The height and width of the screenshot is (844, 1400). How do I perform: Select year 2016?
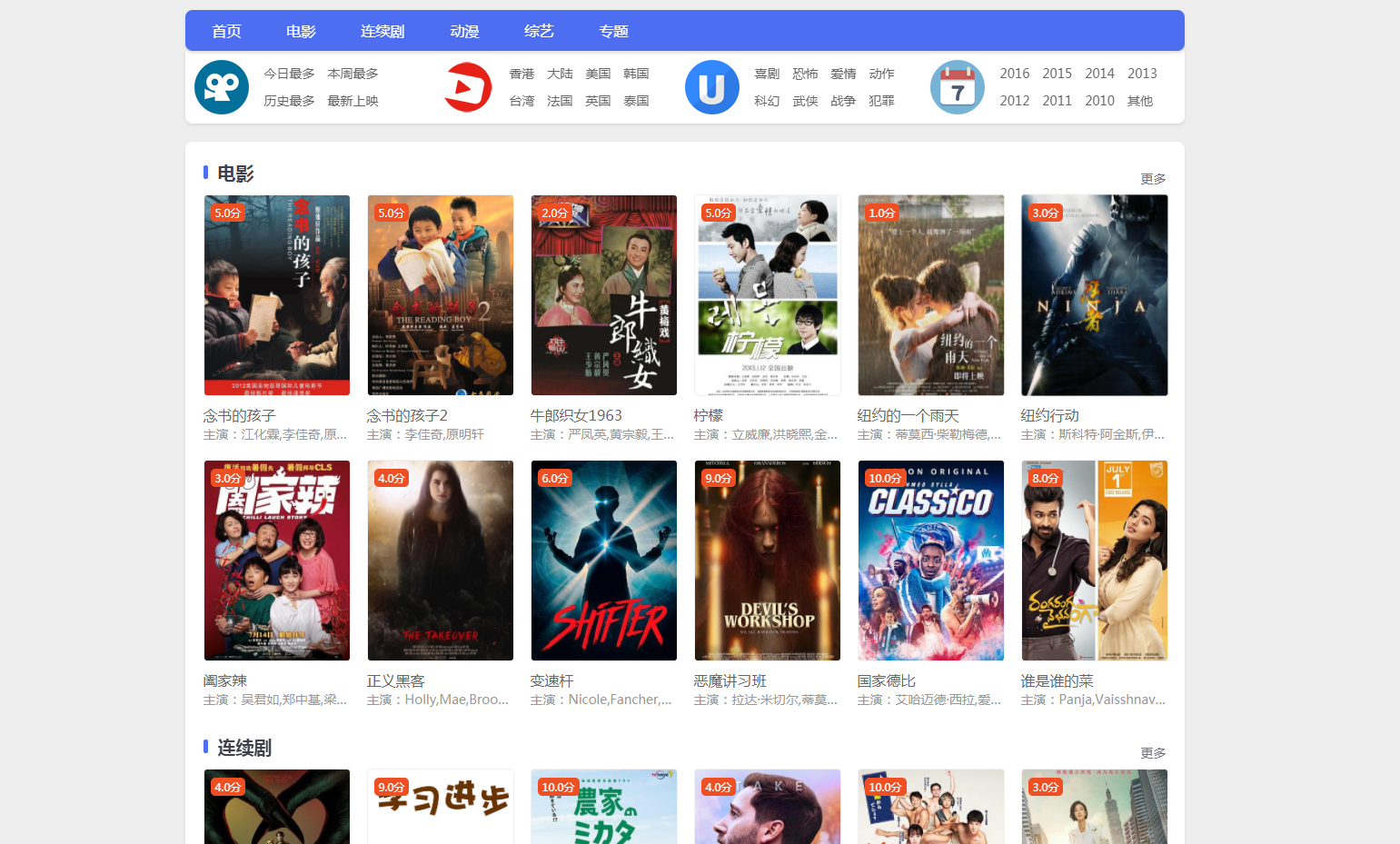point(1015,74)
